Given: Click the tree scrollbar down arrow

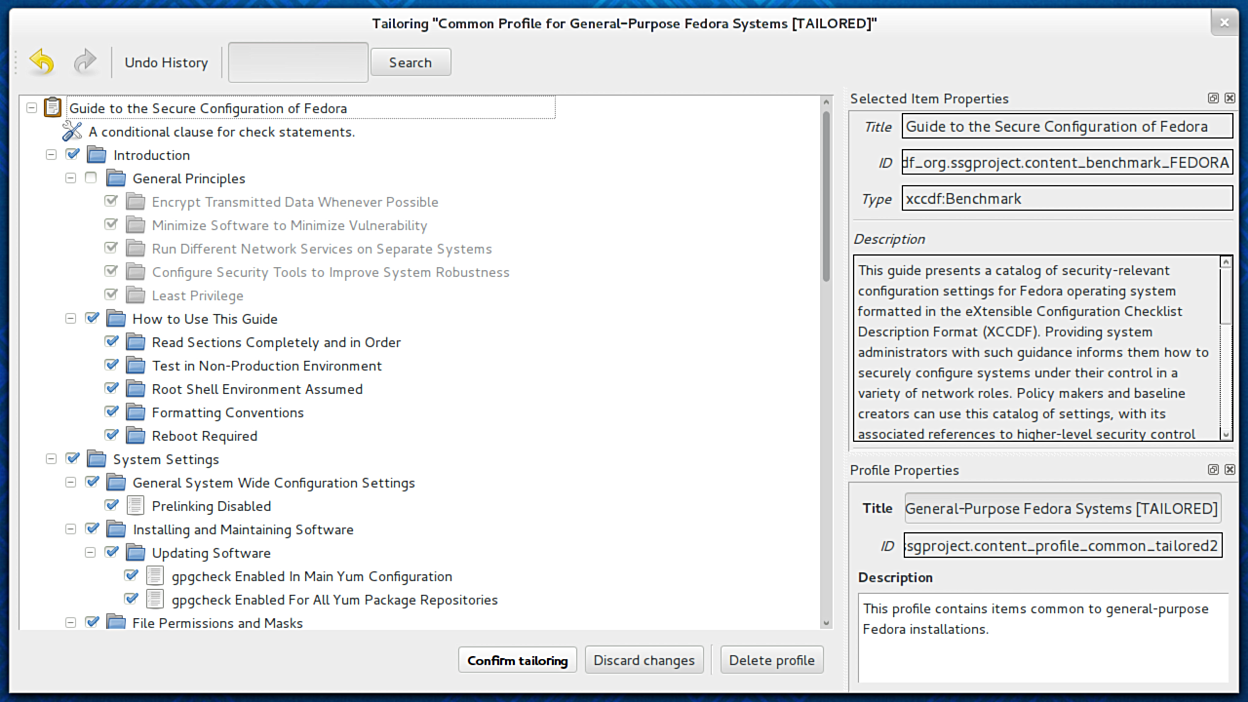Looking at the screenshot, I should (826, 622).
